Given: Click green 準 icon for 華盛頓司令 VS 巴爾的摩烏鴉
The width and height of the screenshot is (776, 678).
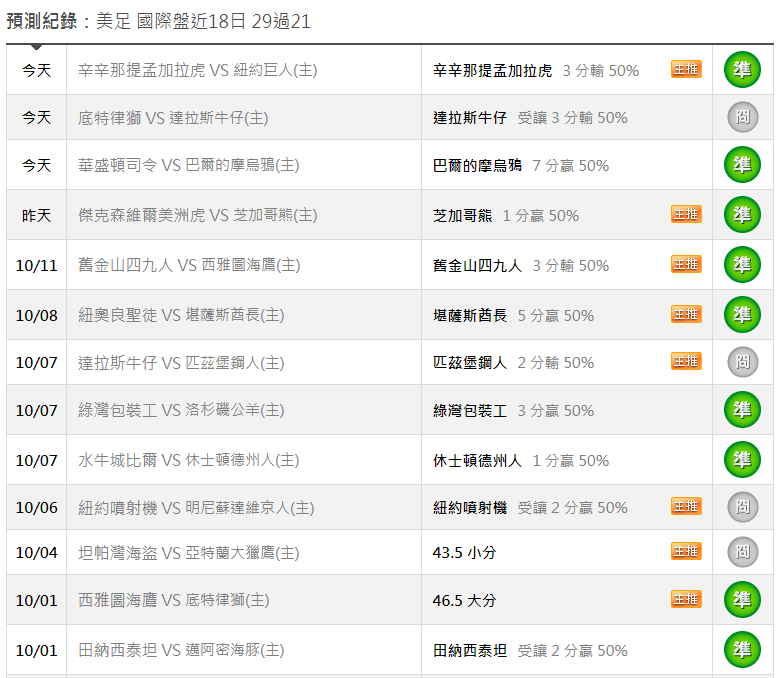Looking at the screenshot, I should 742,165.
